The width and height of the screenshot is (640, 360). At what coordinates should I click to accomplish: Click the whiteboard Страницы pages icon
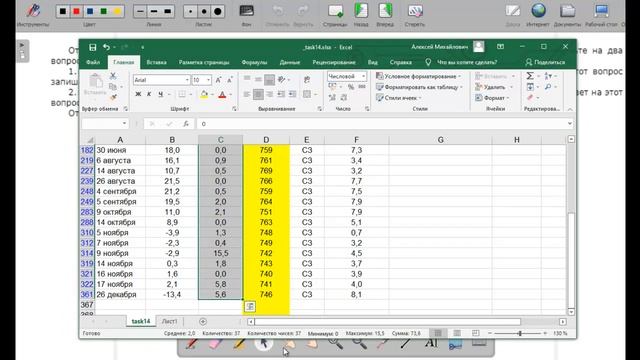336,11
